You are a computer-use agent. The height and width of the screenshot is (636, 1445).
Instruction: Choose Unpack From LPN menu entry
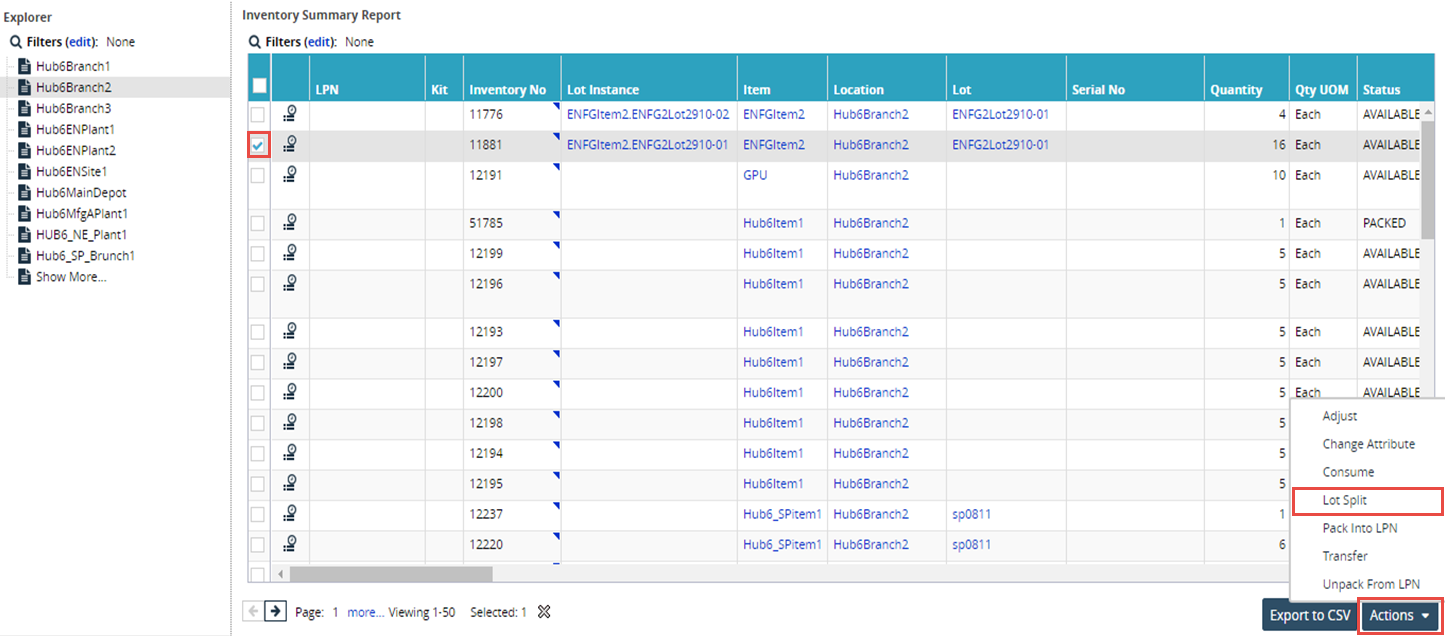pos(1370,584)
